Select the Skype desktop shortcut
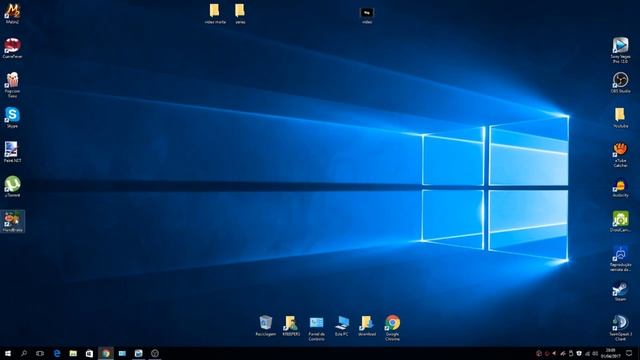 click(x=12, y=118)
